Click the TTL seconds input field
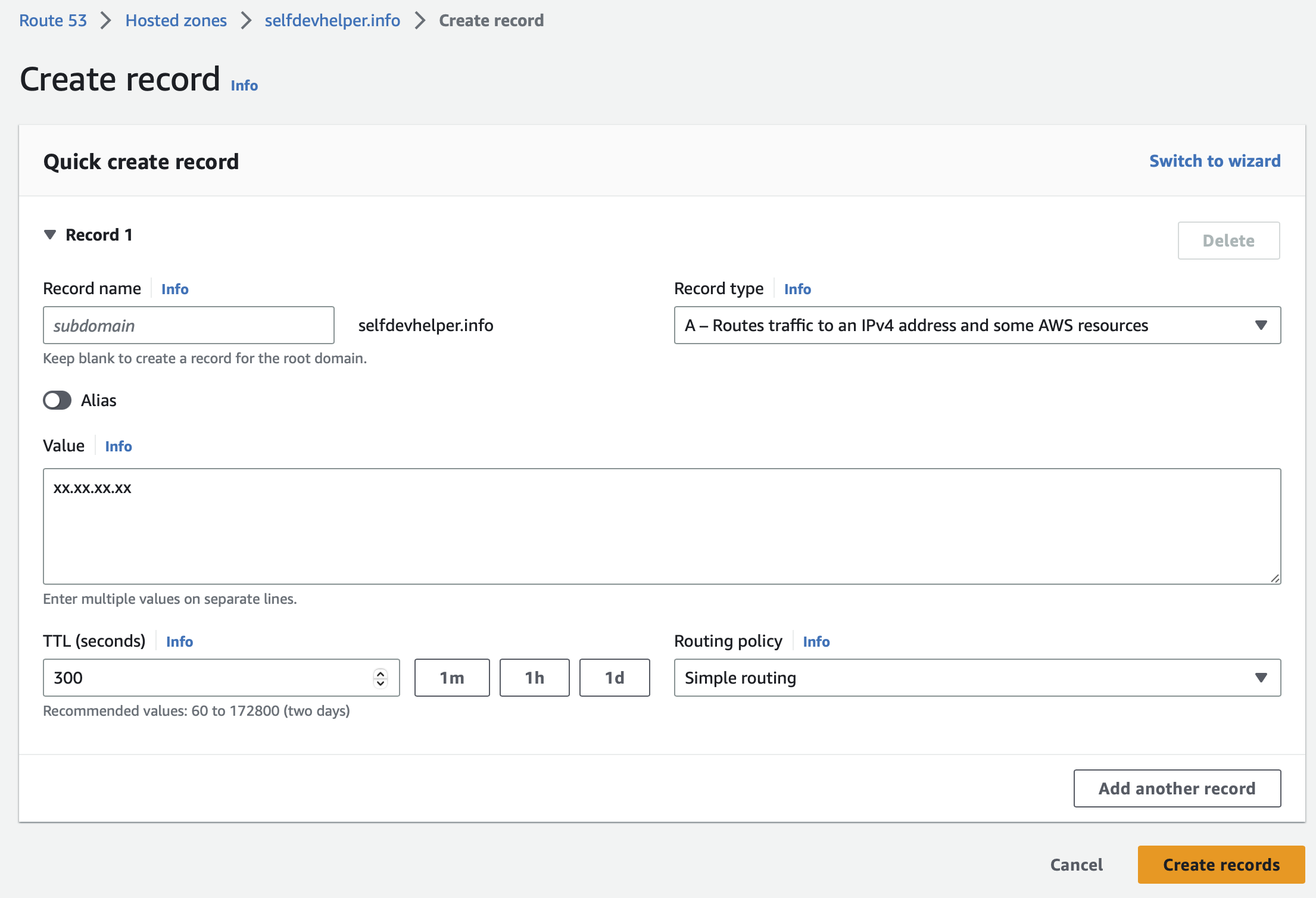This screenshot has height=898, width=1316. click(x=208, y=678)
